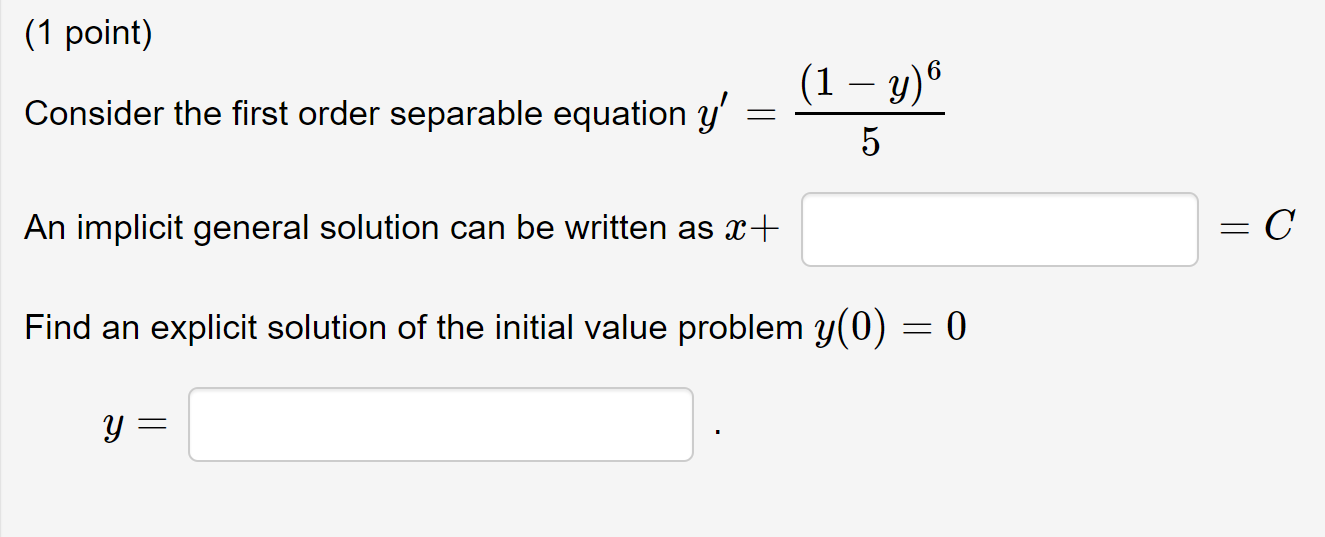Click the exponent 6 in the equation

(x=934, y=73)
